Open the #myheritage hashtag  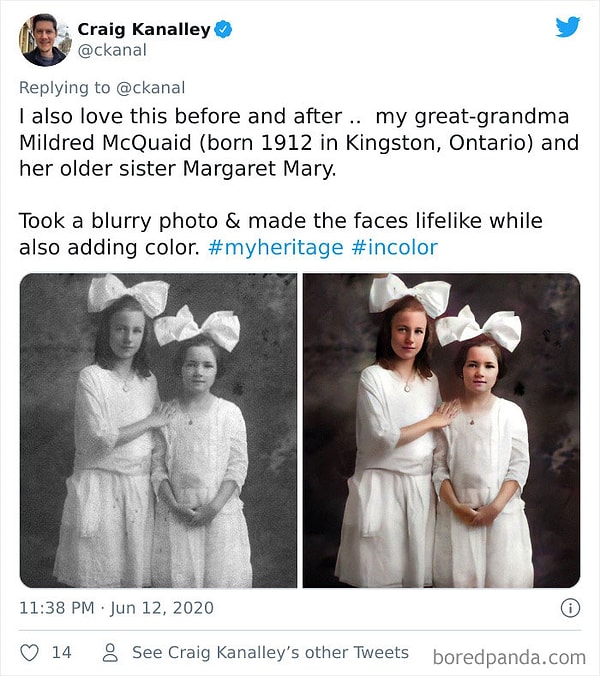pyautogui.click(x=276, y=247)
